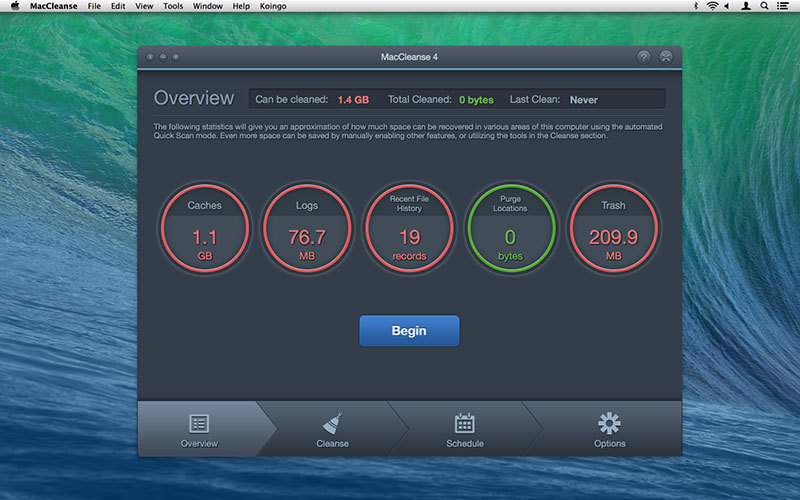
Task: Open the View menu
Action: coord(144,6)
